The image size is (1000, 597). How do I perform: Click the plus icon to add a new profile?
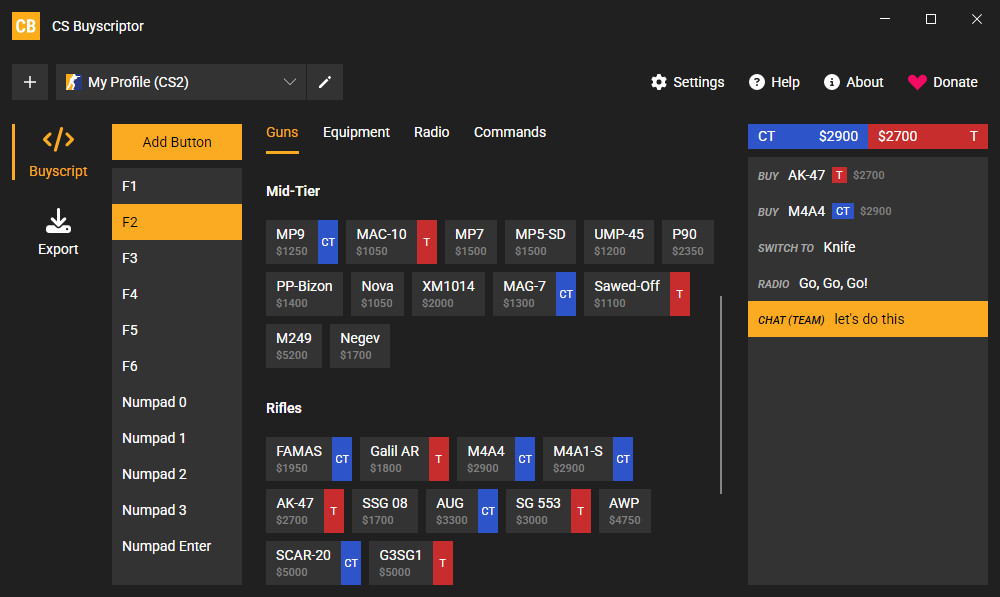click(30, 82)
